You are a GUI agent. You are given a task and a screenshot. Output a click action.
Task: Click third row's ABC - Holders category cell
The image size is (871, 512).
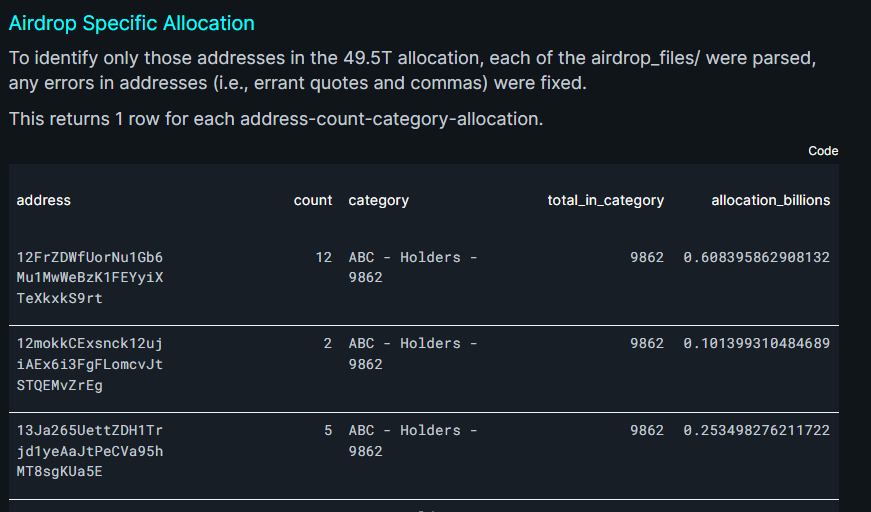click(413, 440)
